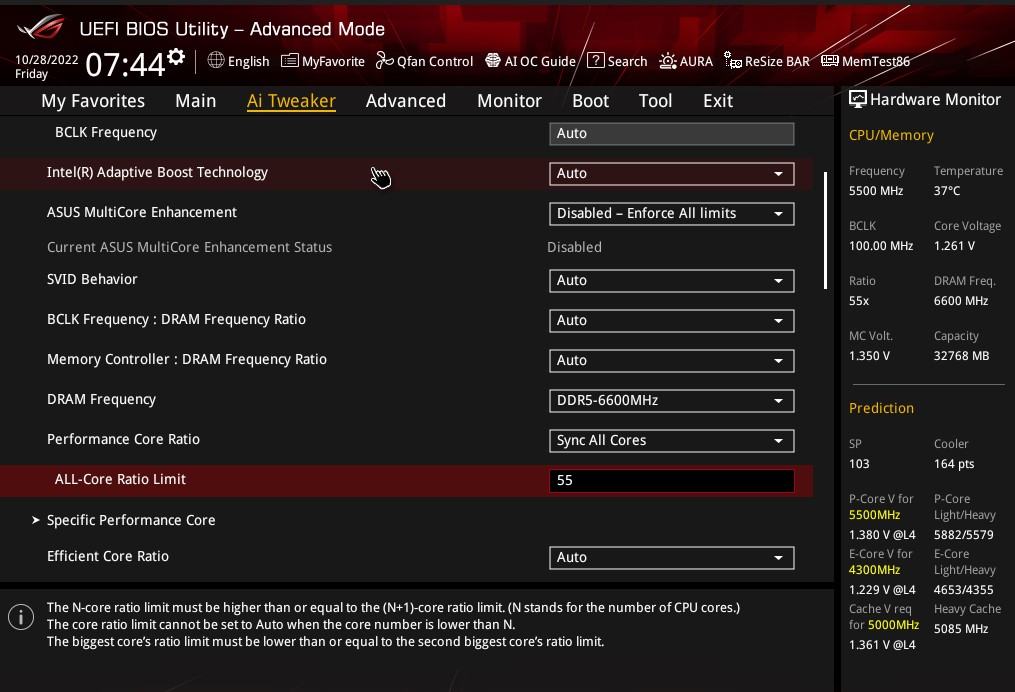This screenshot has width=1015, height=692.
Task: Click the DRAM Frequency label
Action: click(101, 399)
